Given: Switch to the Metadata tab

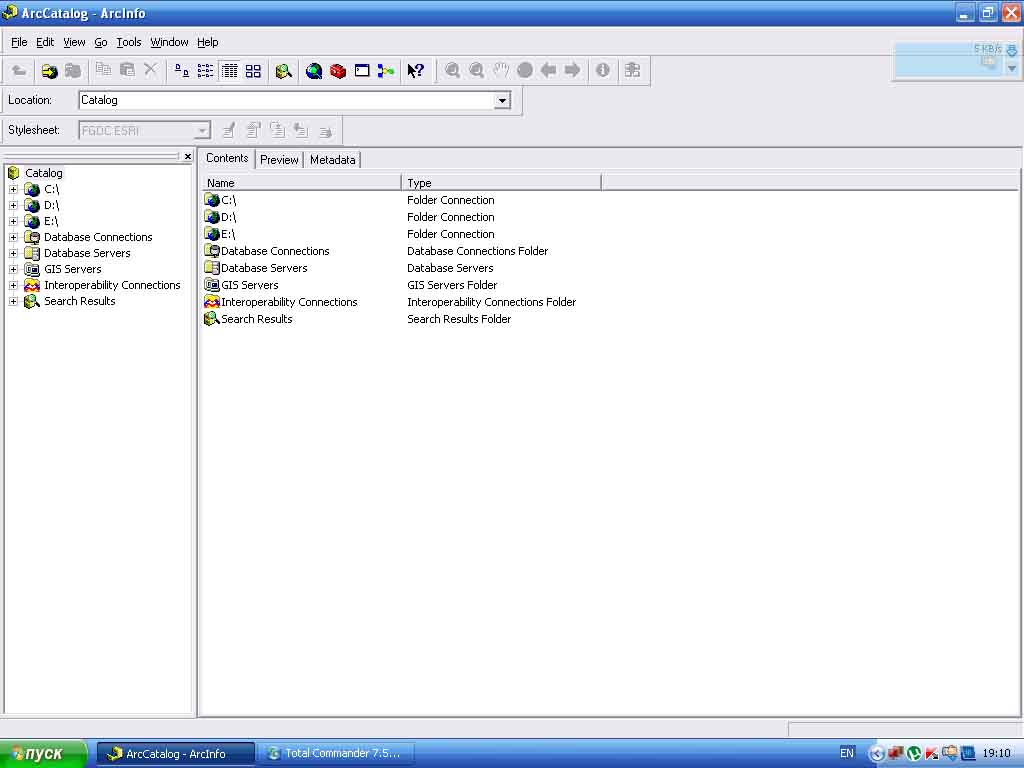Looking at the screenshot, I should tap(332, 160).
